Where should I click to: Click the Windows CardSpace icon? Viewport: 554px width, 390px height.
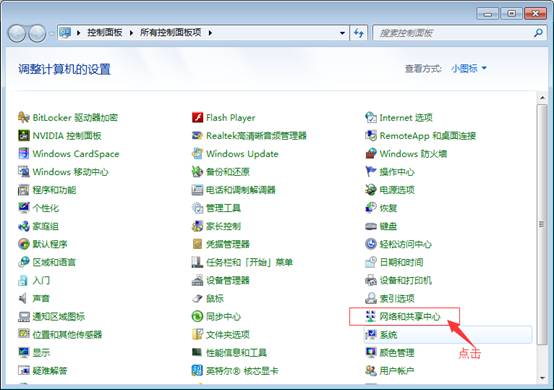click(24, 153)
